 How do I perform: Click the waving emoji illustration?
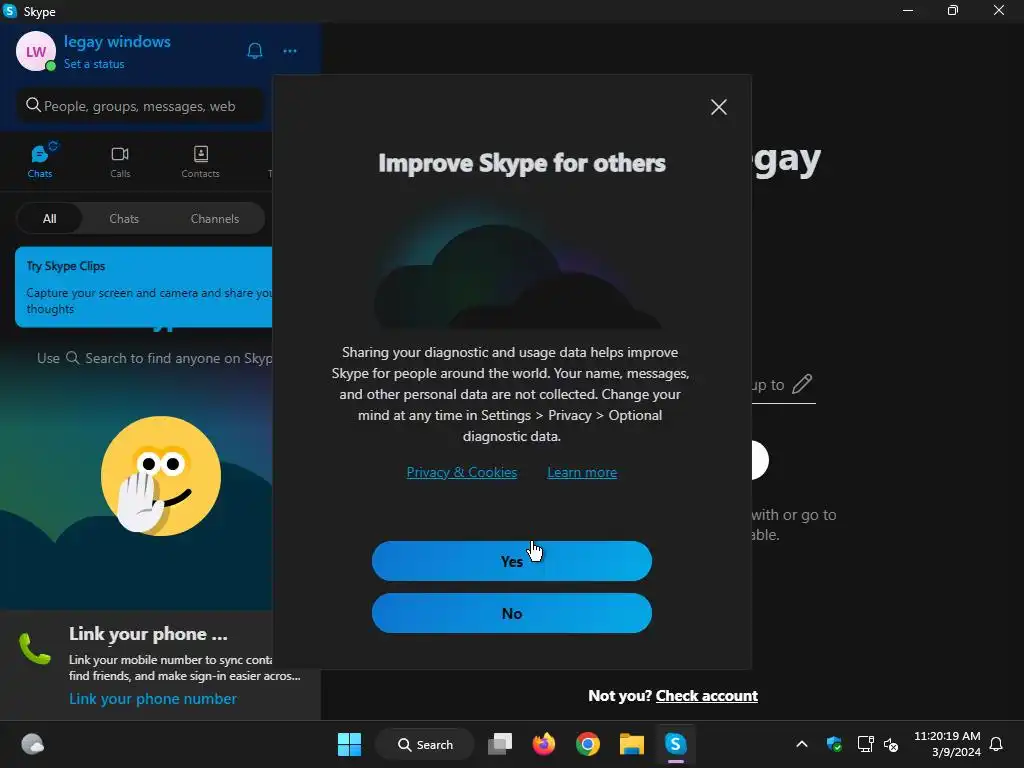pos(161,476)
